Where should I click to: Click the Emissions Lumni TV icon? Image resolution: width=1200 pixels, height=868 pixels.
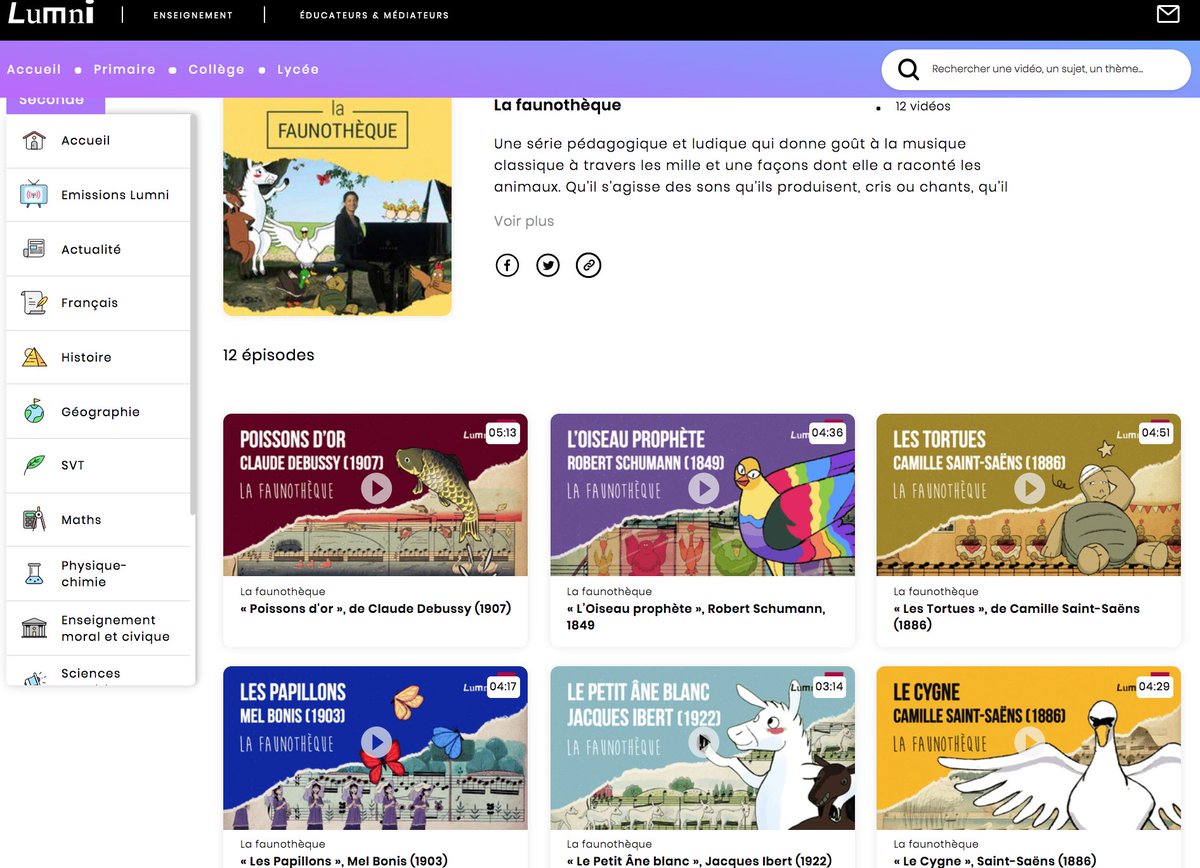34,195
